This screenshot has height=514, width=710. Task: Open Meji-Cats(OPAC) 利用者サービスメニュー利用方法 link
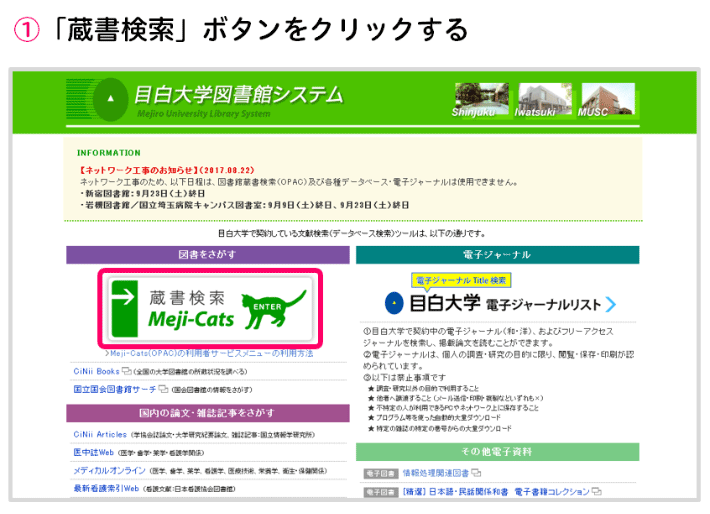click(x=209, y=353)
